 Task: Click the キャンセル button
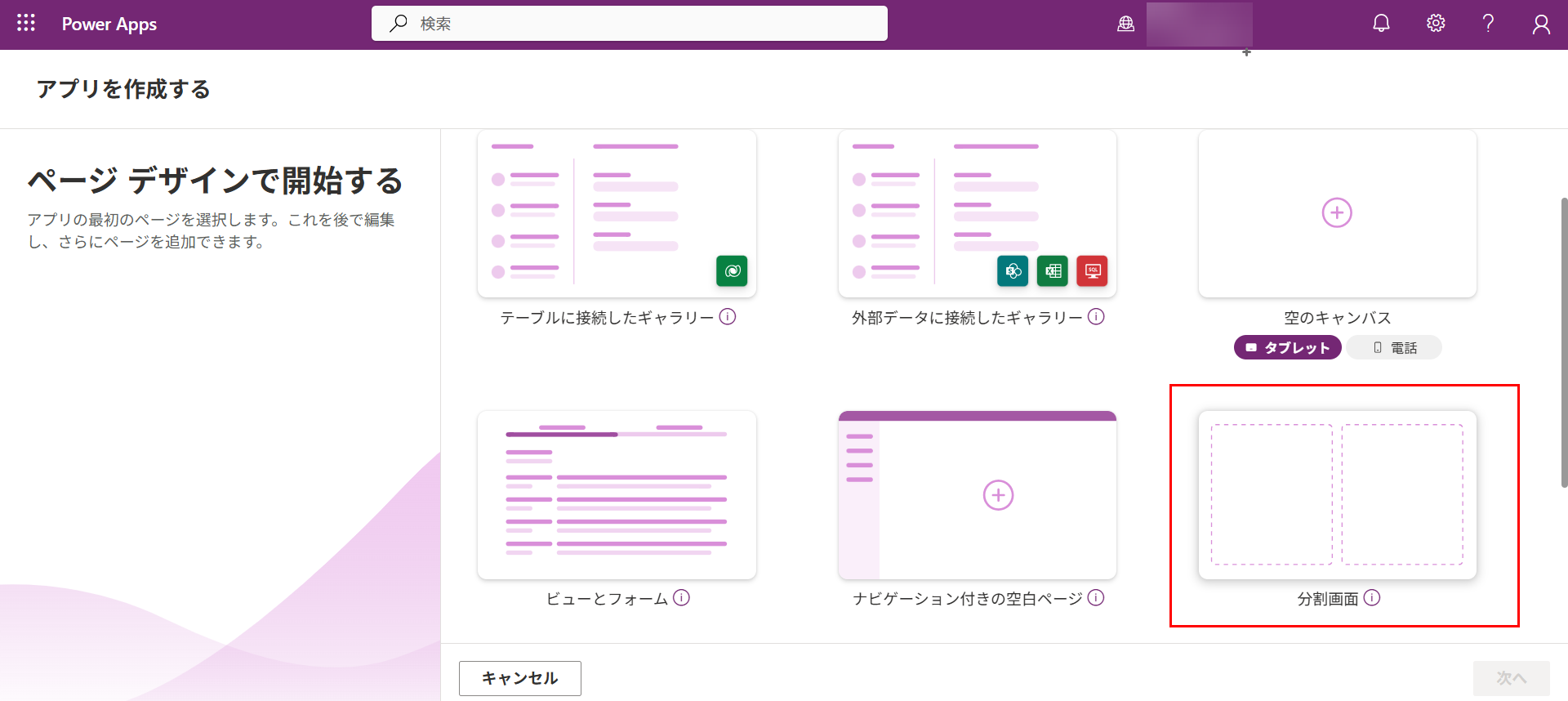pos(519,678)
